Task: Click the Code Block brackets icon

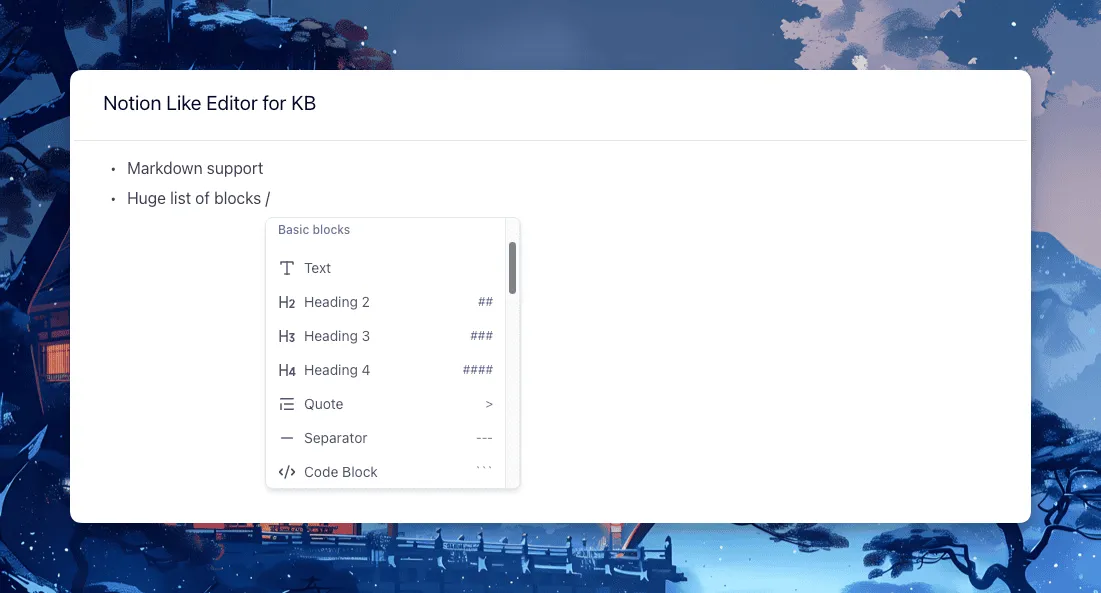Action: tap(286, 472)
